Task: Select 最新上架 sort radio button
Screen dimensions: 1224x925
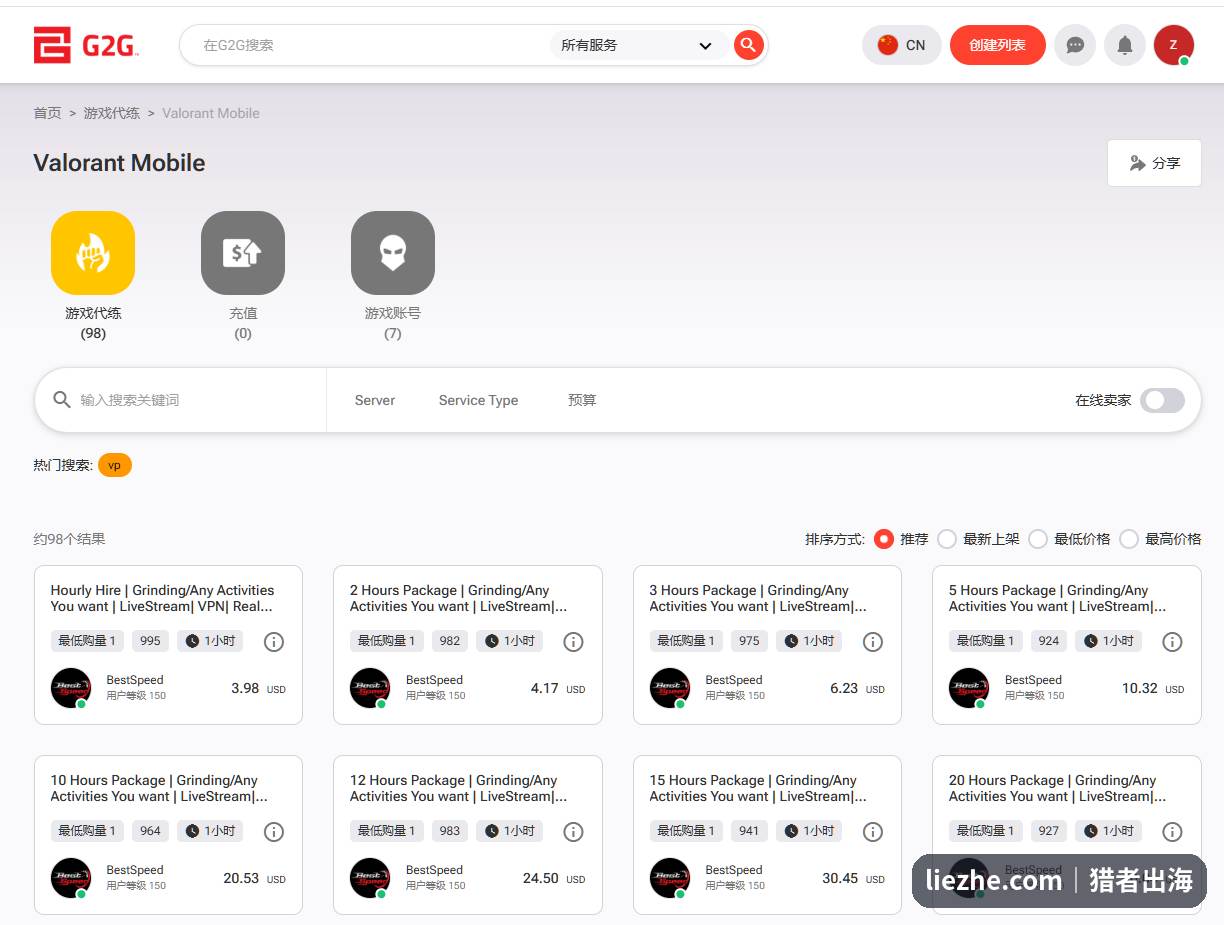Action: 947,539
